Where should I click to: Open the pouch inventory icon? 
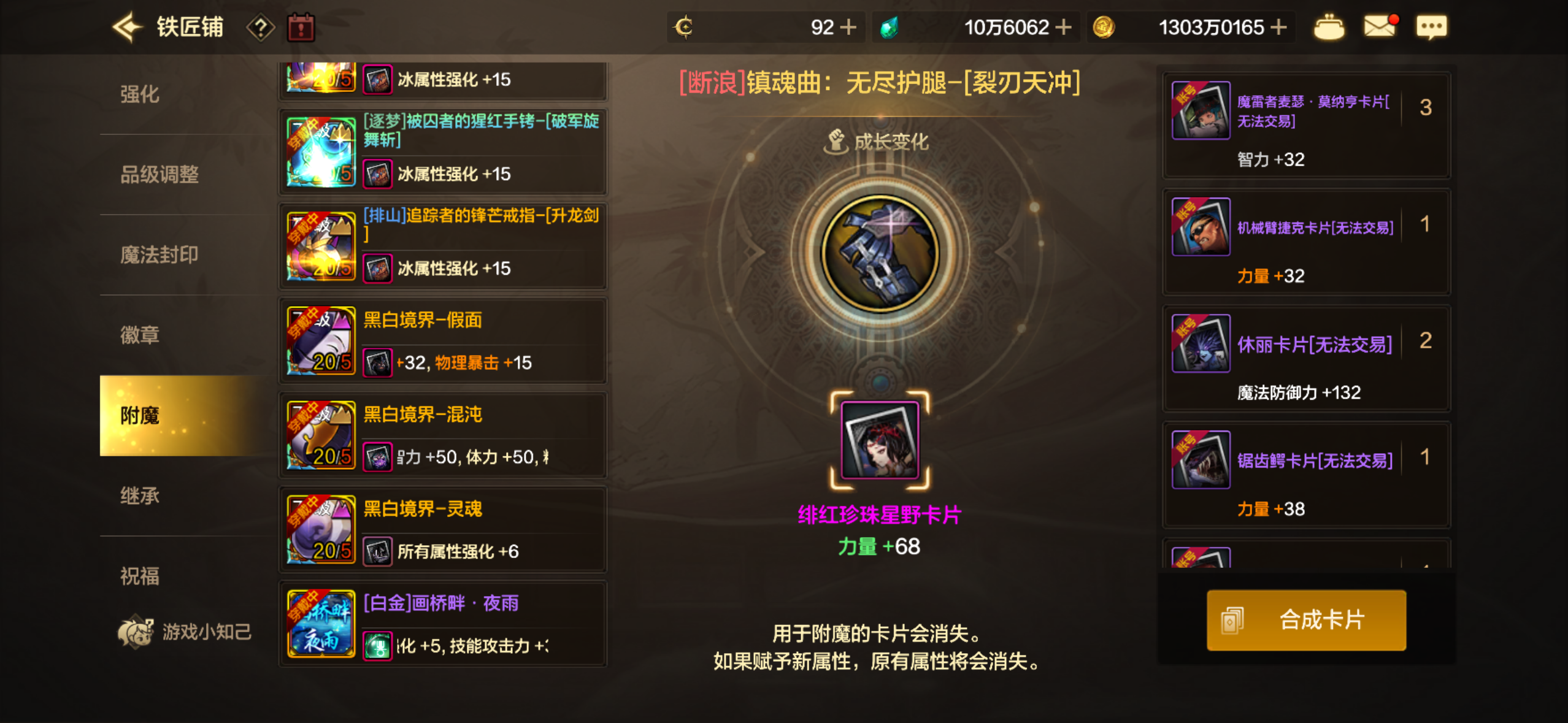tap(1329, 27)
